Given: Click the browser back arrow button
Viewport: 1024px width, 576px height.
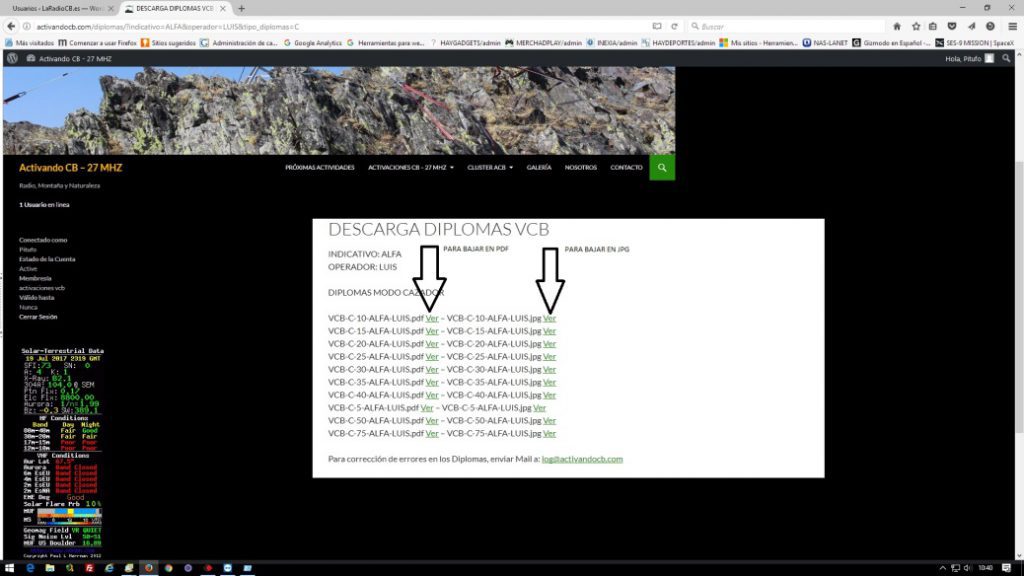Looking at the screenshot, I should [11, 26].
